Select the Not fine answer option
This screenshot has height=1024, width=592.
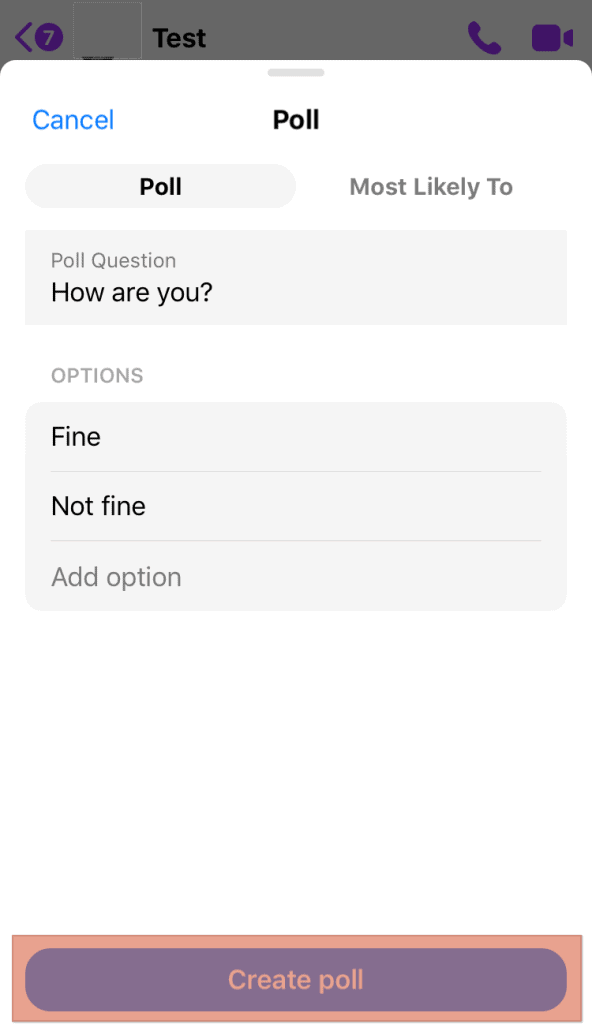(x=295, y=506)
